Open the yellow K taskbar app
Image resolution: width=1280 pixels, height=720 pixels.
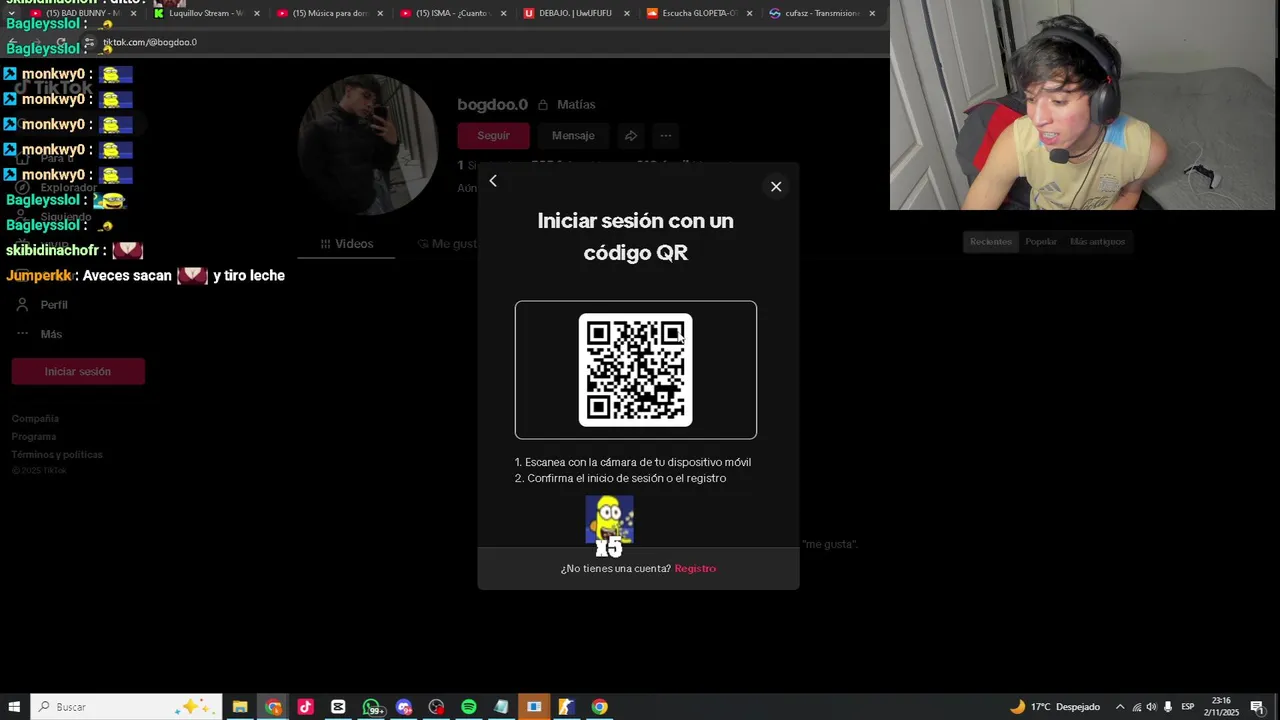[566, 707]
